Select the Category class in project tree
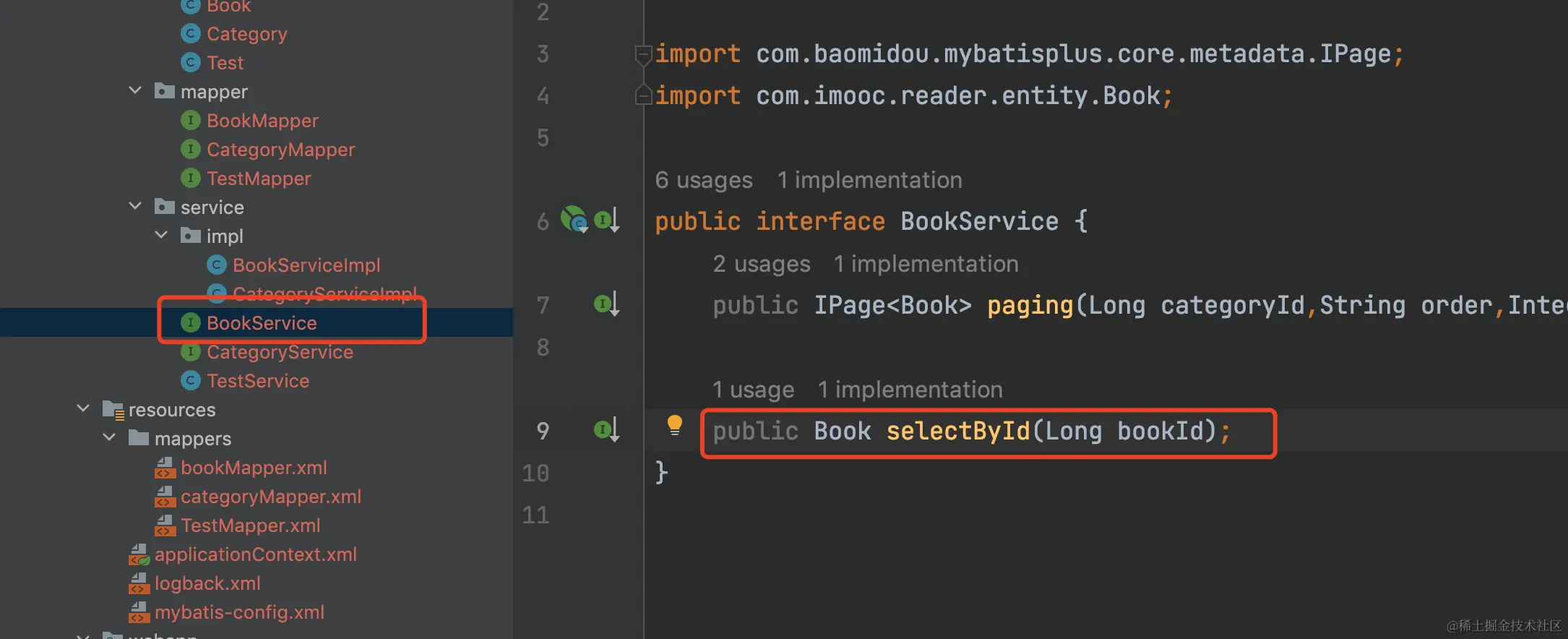Viewport: 1568px width, 639px height. [246, 34]
